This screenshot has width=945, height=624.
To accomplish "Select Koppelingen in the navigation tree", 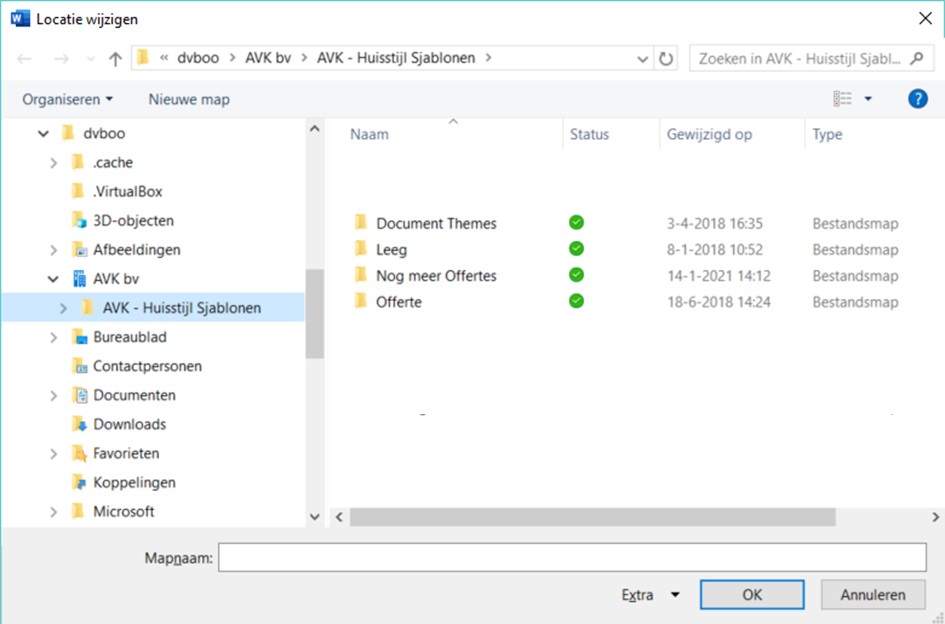I will coord(134,482).
